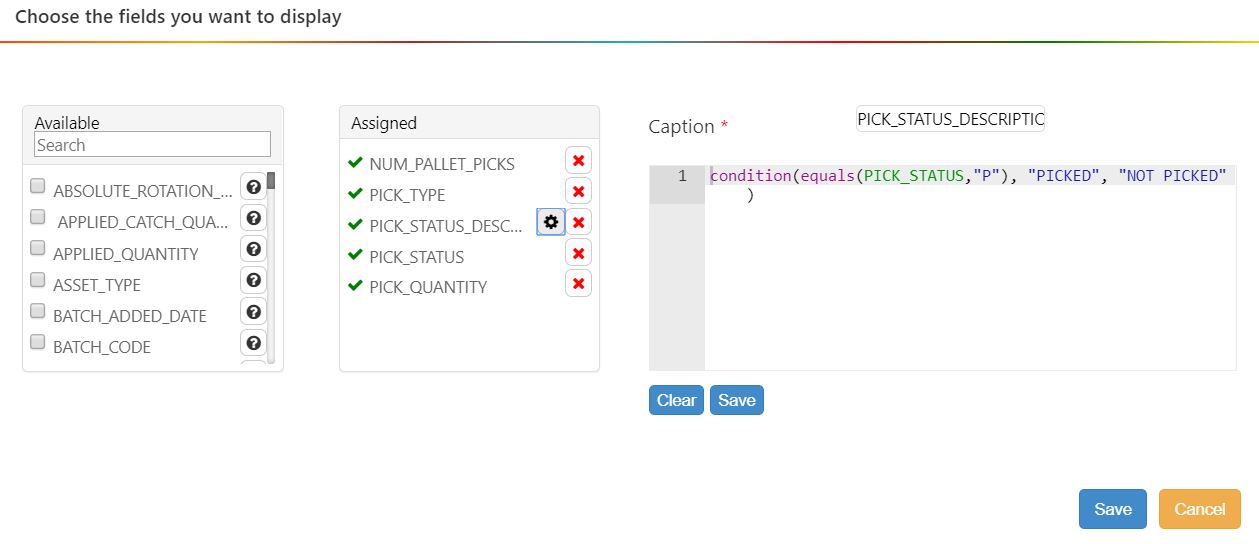Tick the BATCH_ADDED_DATE checkbox
Screen dimensions: 1259x544
[38, 310]
